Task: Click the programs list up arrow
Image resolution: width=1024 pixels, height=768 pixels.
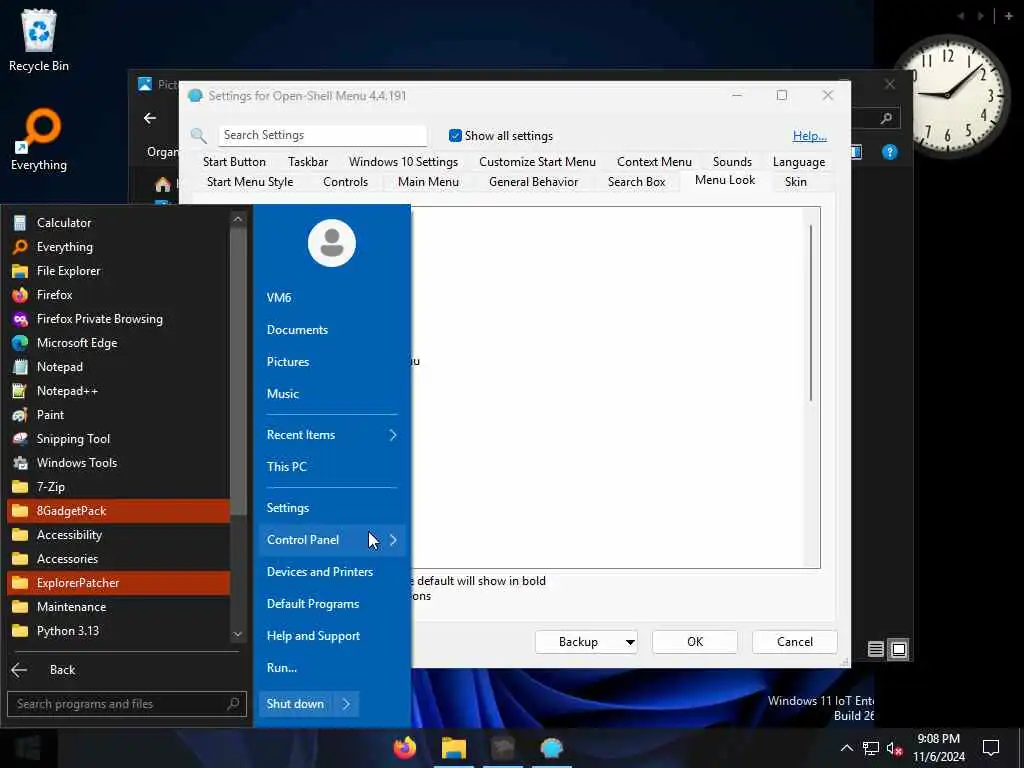Action: pyautogui.click(x=238, y=219)
